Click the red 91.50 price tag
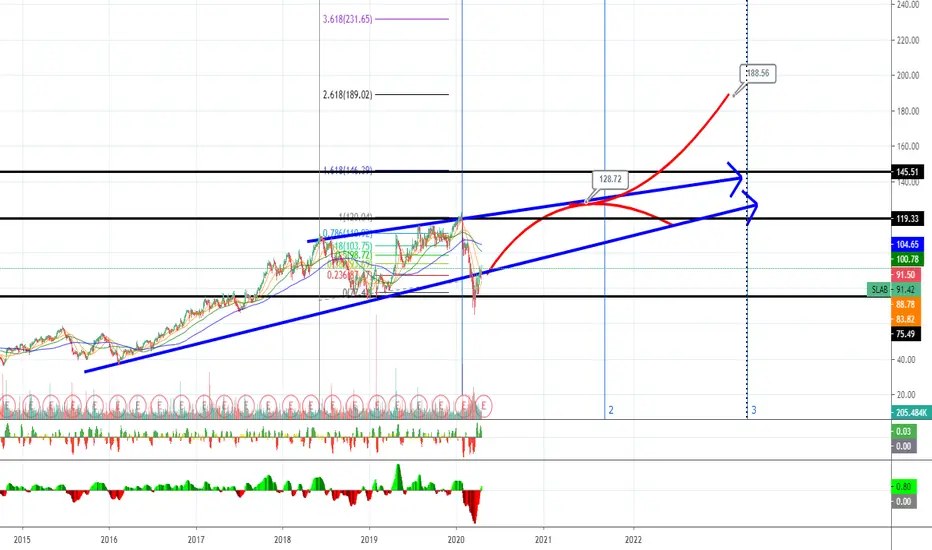Screen dimensions: 932x550 (x=906, y=275)
